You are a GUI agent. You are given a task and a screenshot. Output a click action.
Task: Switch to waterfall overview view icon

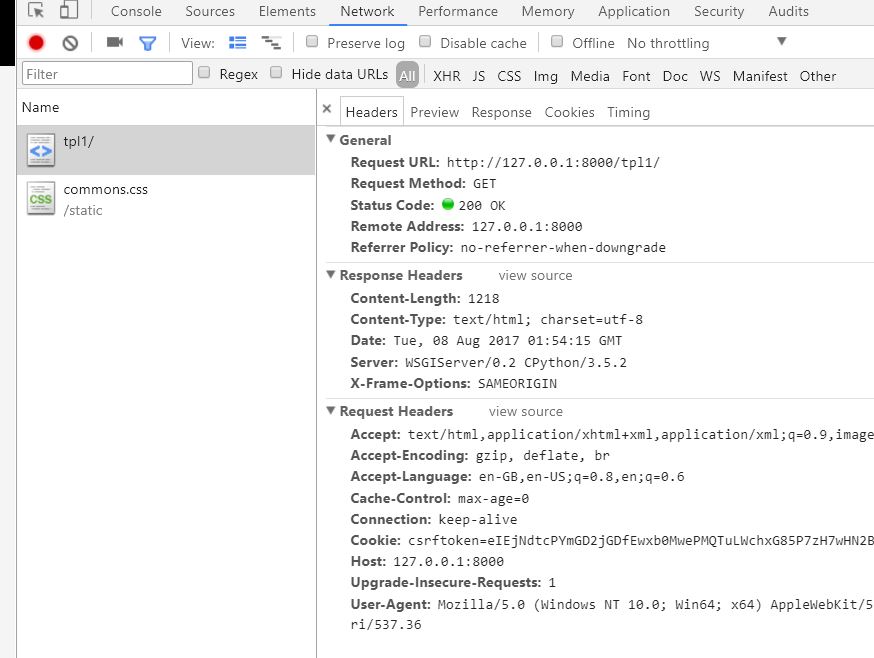tap(271, 42)
